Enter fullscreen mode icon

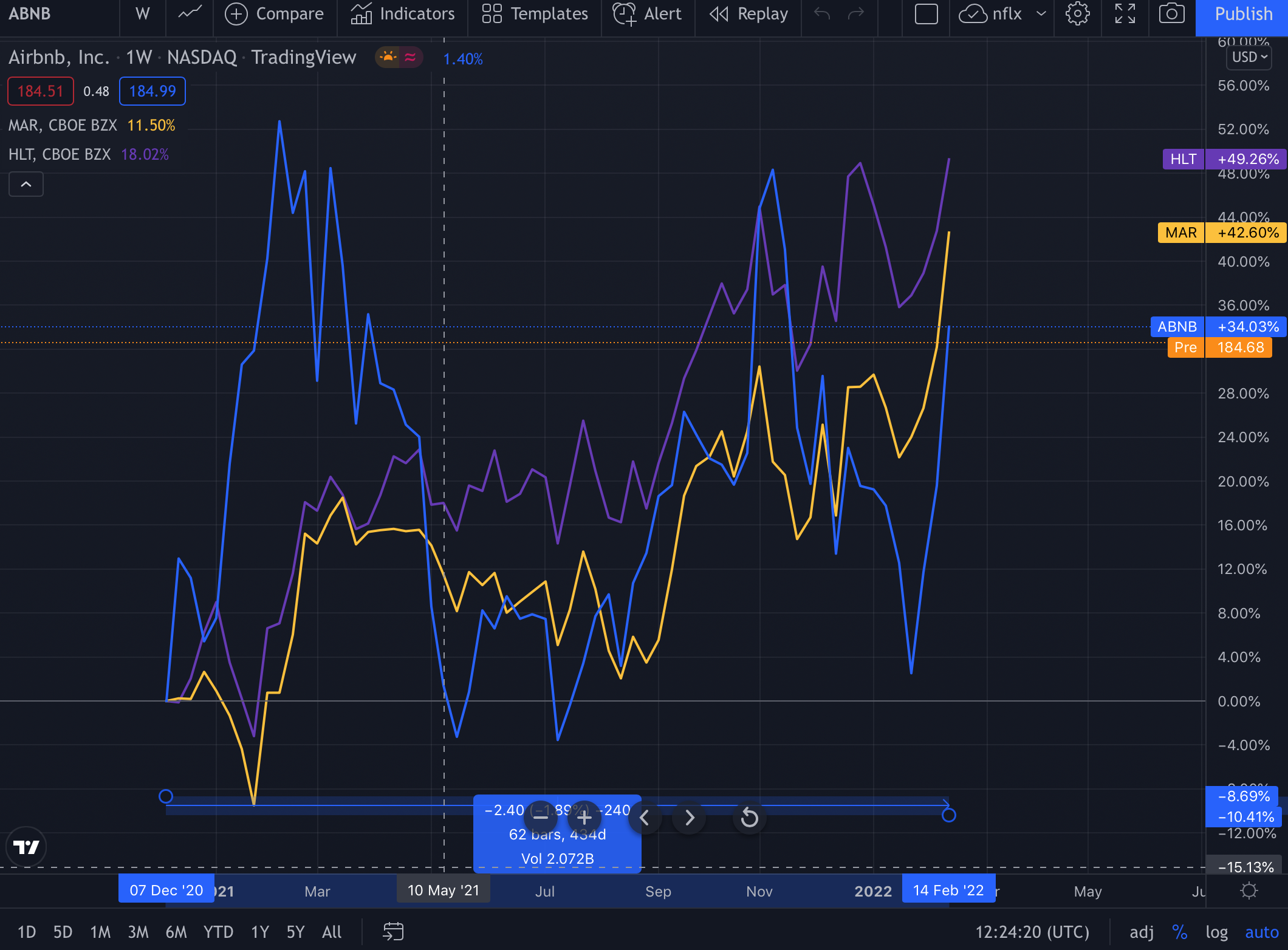pos(1125,13)
